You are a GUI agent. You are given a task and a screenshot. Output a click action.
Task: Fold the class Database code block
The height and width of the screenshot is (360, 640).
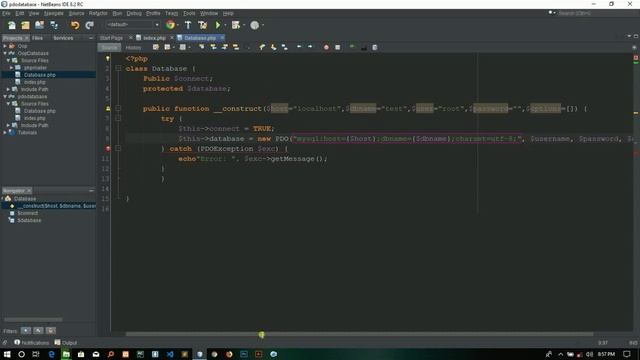click(x=118, y=69)
